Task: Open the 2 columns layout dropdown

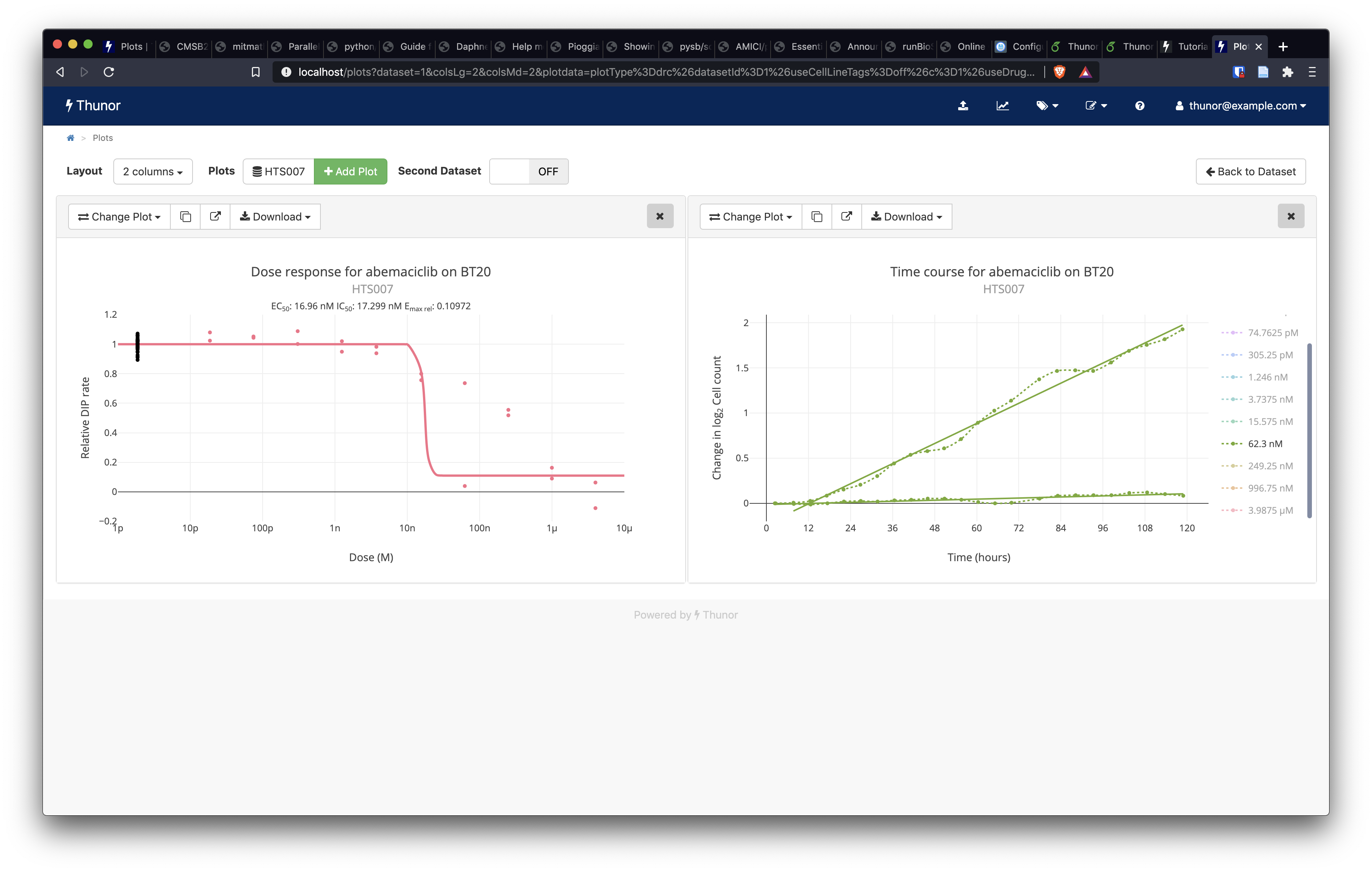Action: [153, 171]
